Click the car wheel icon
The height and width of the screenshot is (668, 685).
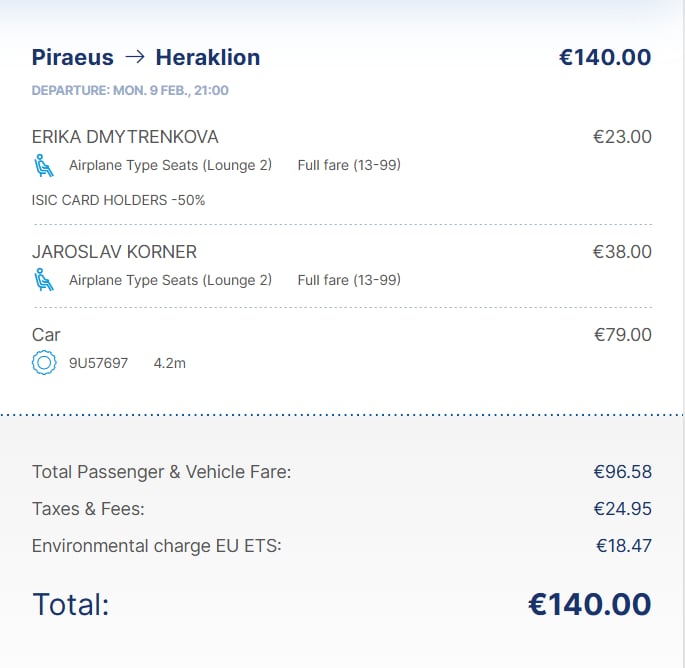(43, 363)
